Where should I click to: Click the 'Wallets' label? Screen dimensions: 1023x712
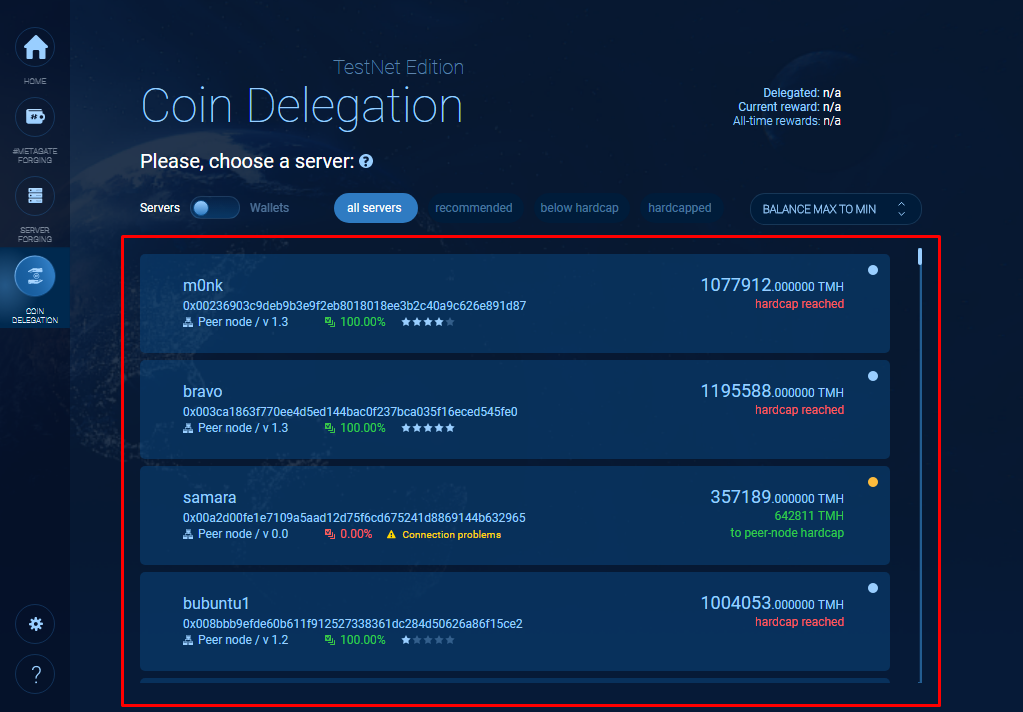coord(269,208)
